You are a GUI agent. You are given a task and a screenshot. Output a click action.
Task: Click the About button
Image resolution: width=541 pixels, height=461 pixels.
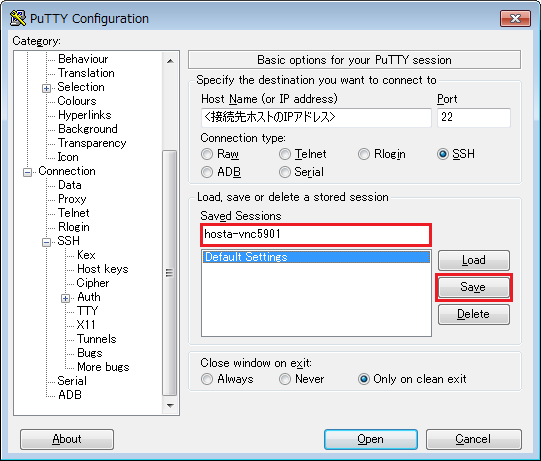[67, 439]
